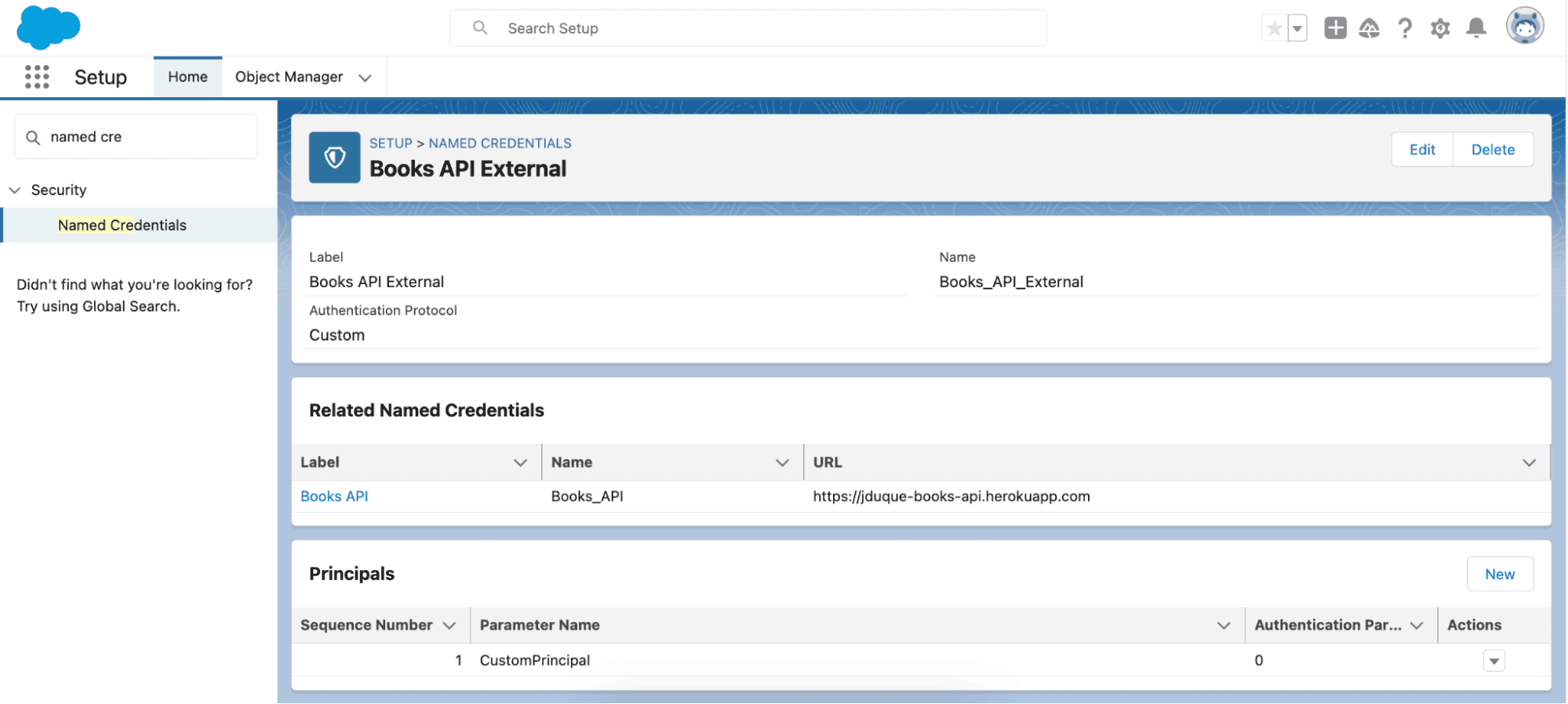Click the Salesforce cloud logo

coord(48,27)
